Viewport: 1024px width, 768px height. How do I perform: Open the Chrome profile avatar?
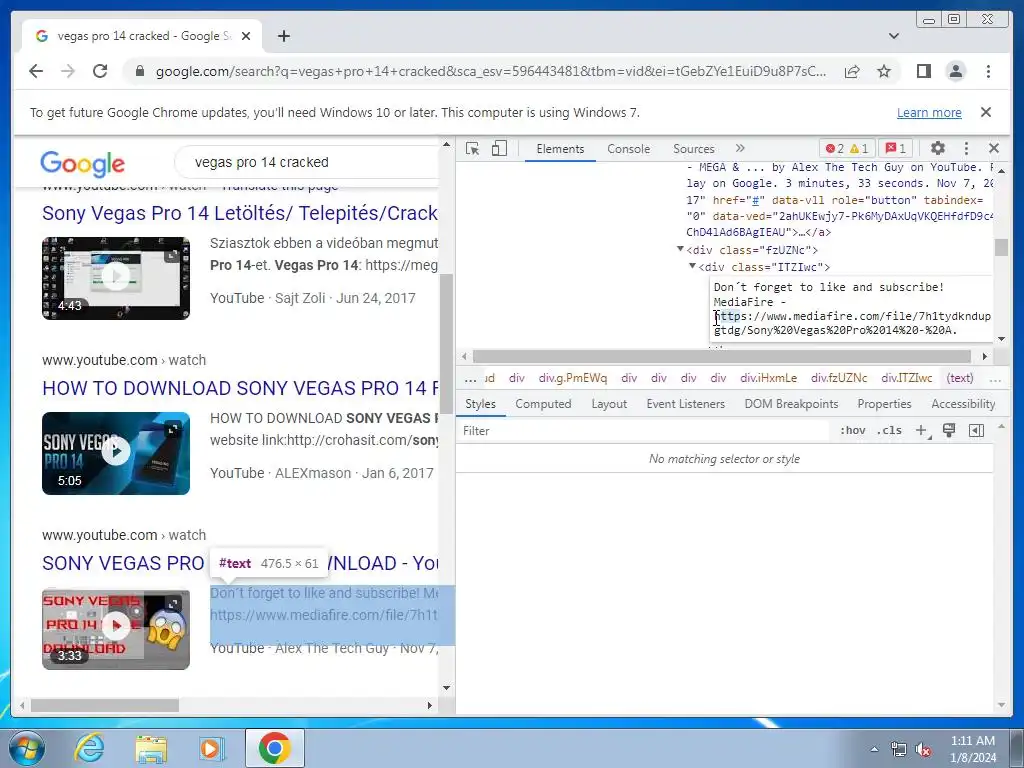click(x=955, y=71)
